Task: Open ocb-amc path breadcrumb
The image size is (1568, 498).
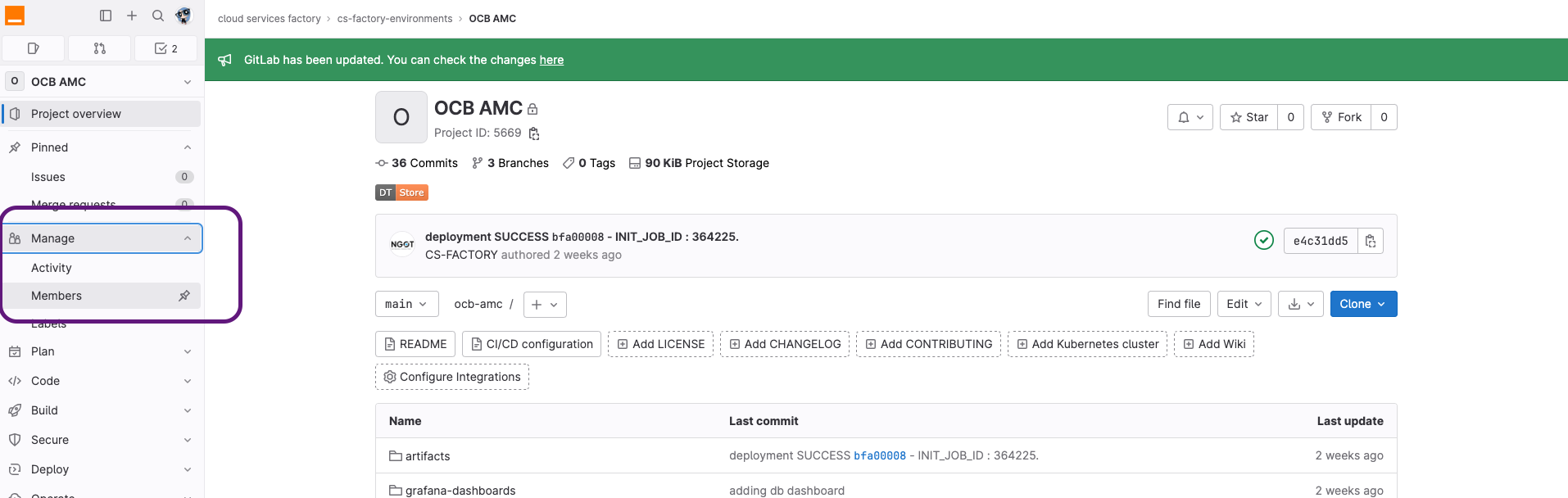Action: click(x=478, y=304)
